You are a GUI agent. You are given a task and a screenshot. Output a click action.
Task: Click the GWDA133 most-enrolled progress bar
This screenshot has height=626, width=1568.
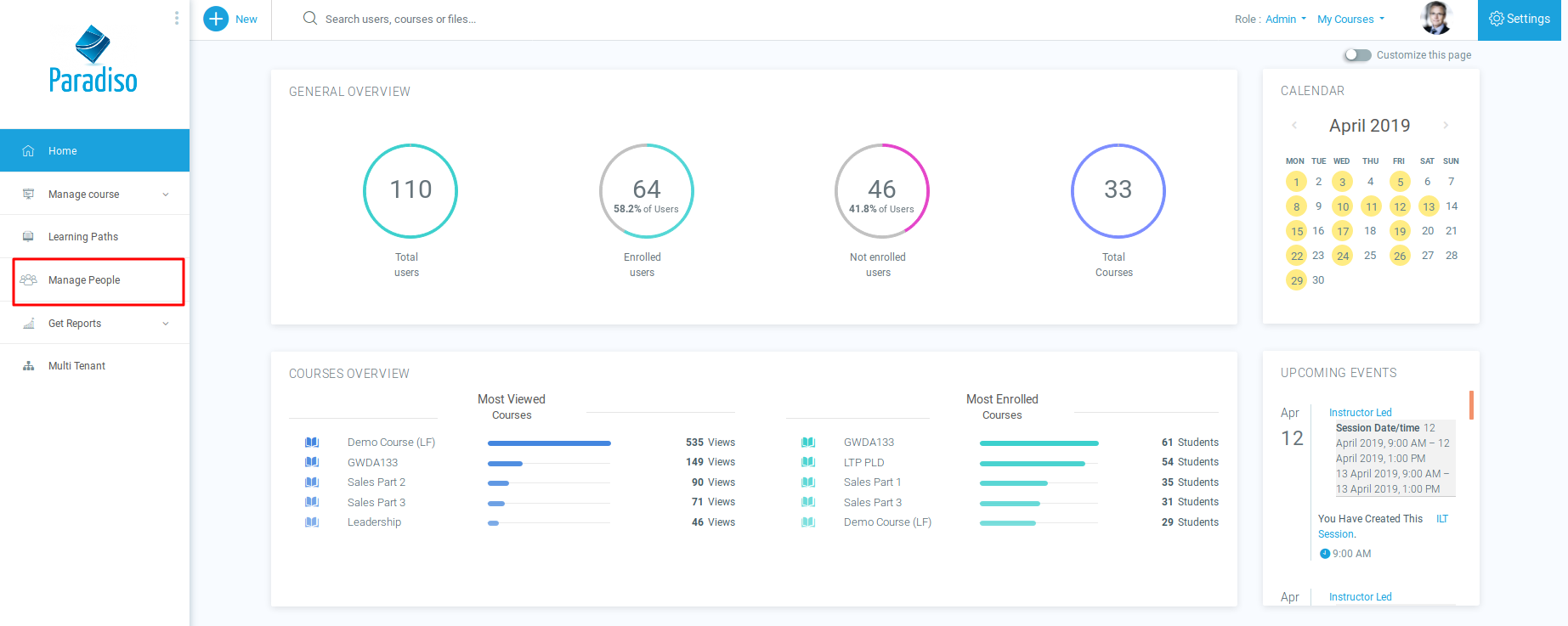click(x=1039, y=443)
